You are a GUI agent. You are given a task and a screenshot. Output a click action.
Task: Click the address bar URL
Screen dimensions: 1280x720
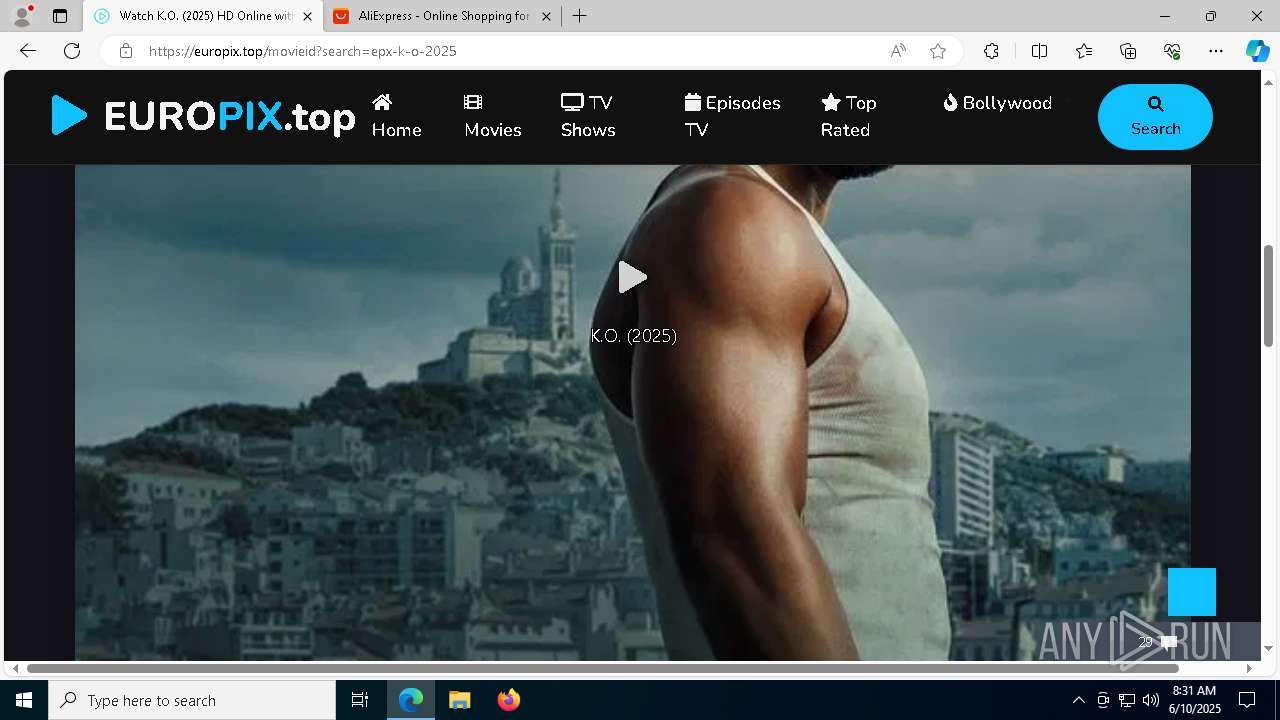[x=302, y=51]
